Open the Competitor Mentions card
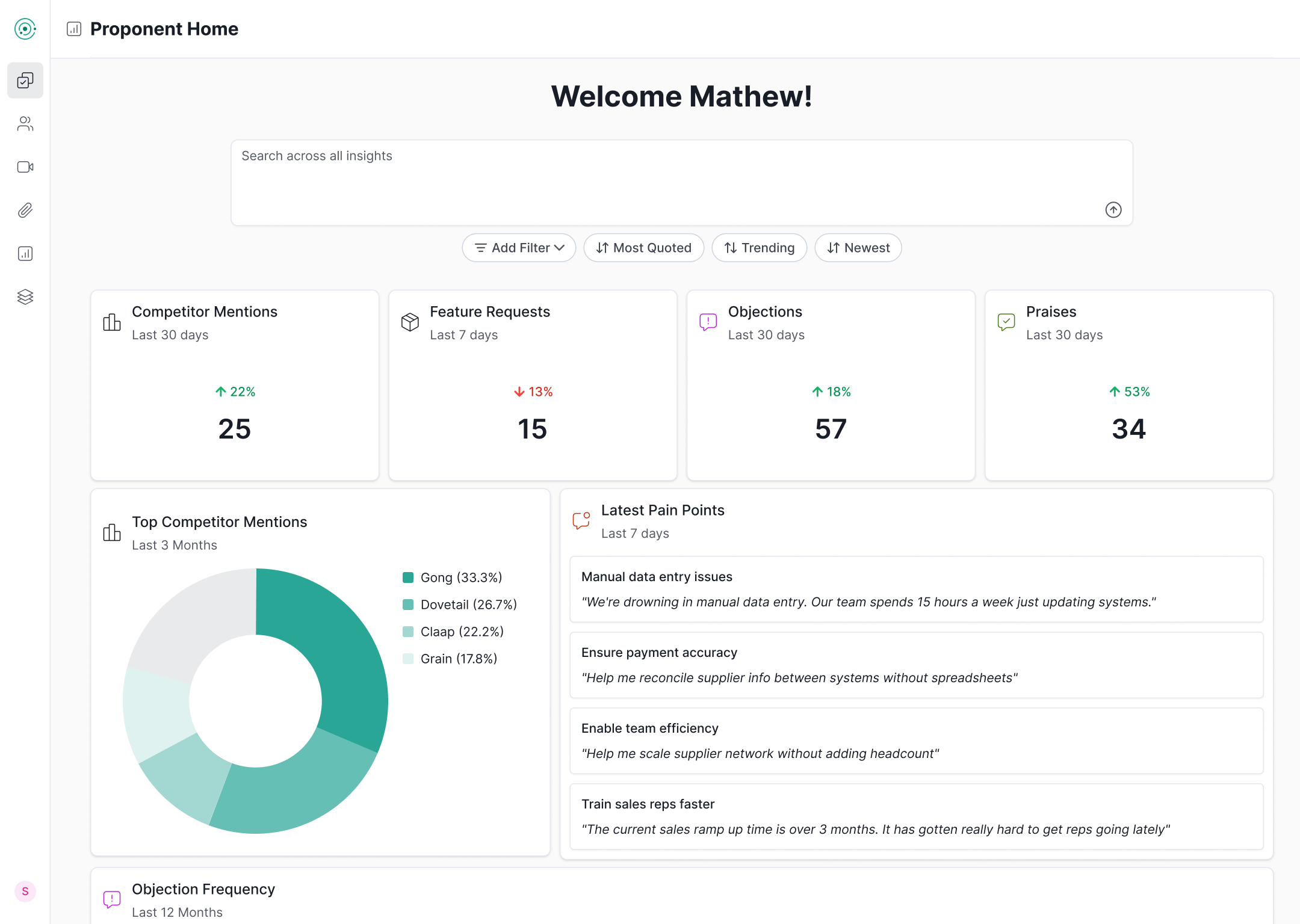This screenshot has height=924, width=1300. pyautogui.click(x=235, y=385)
